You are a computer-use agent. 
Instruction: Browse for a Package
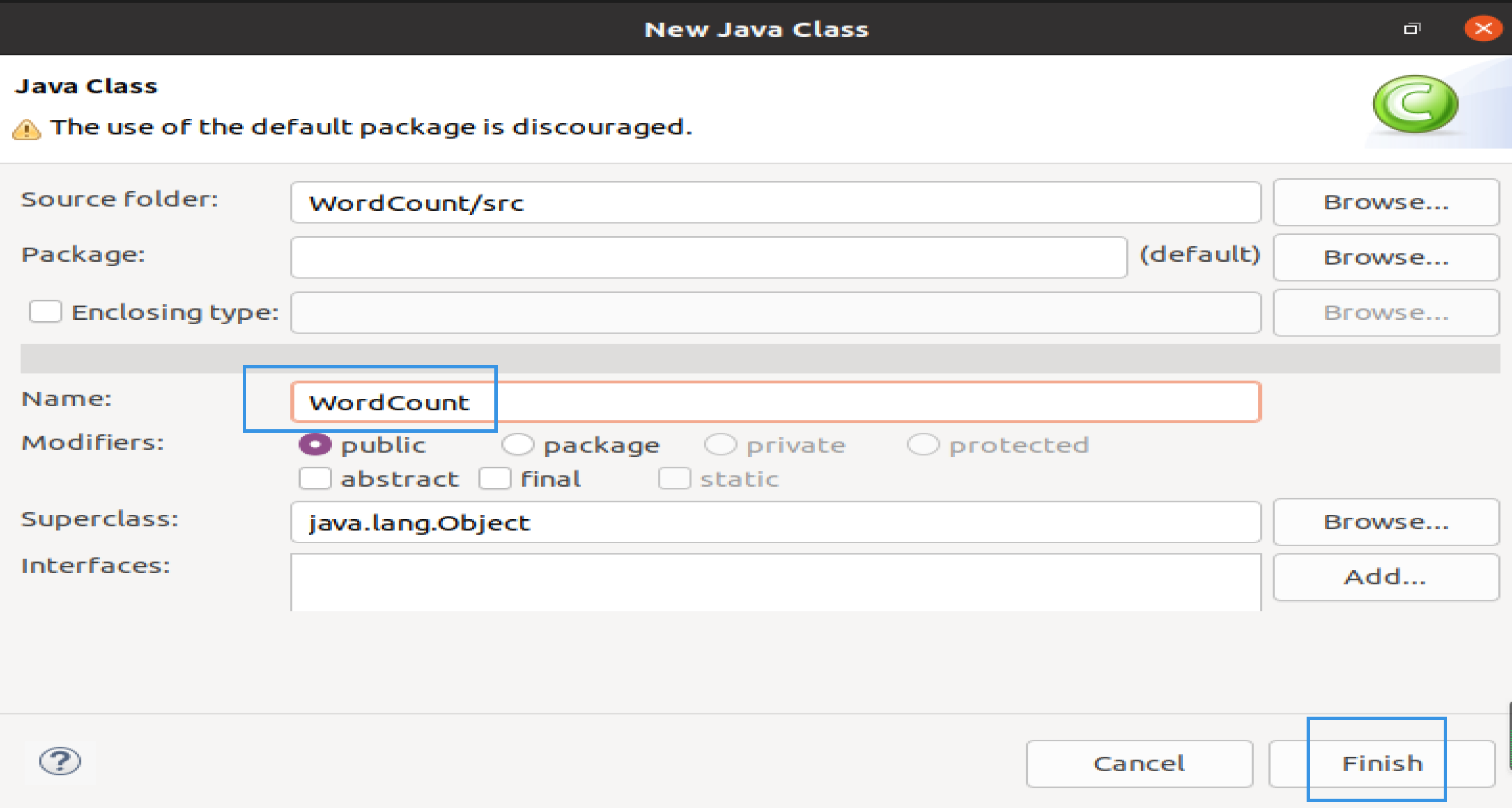[x=1386, y=257]
